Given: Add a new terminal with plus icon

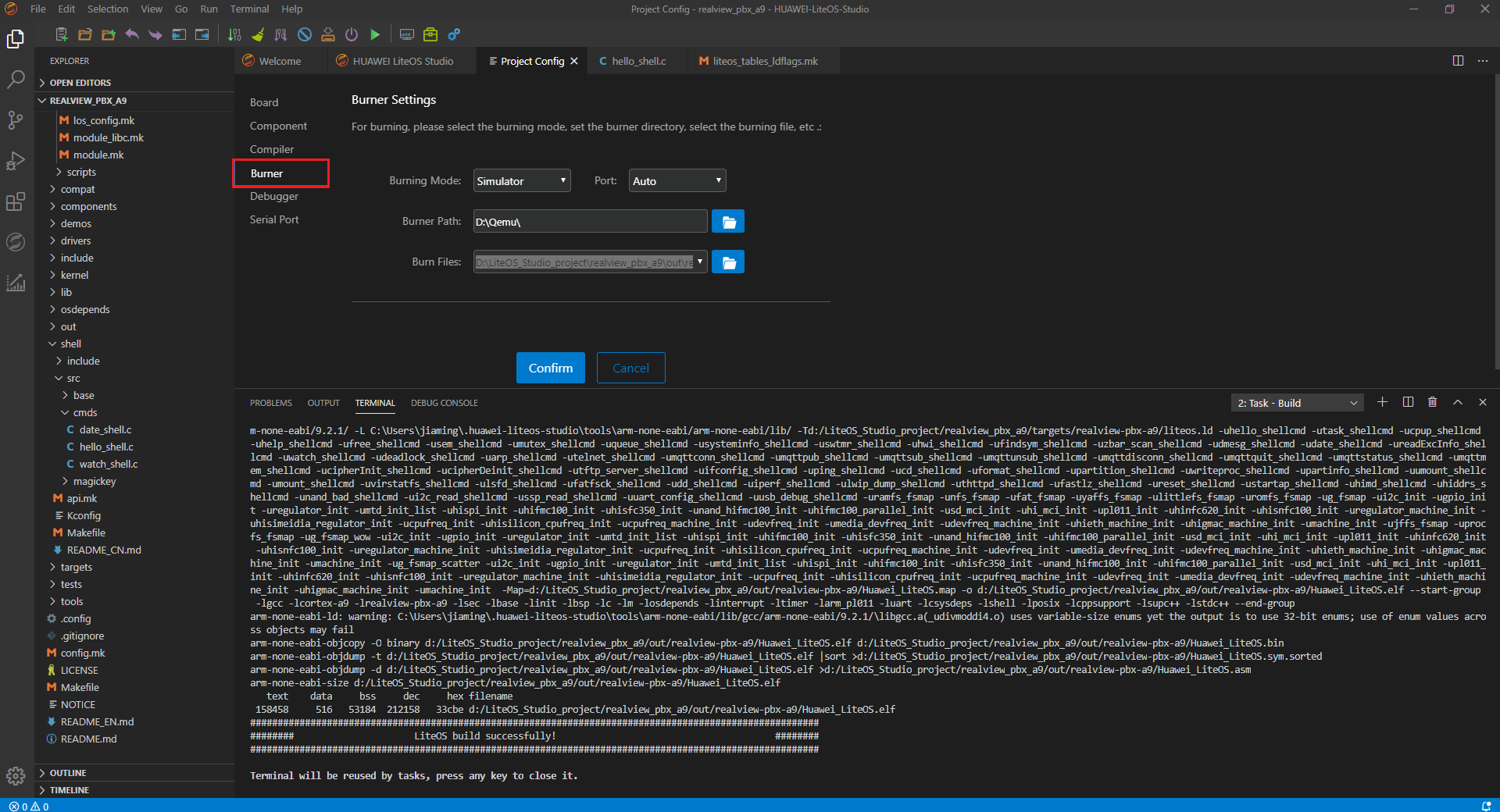Looking at the screenshot, I should tap(1382, 402).
